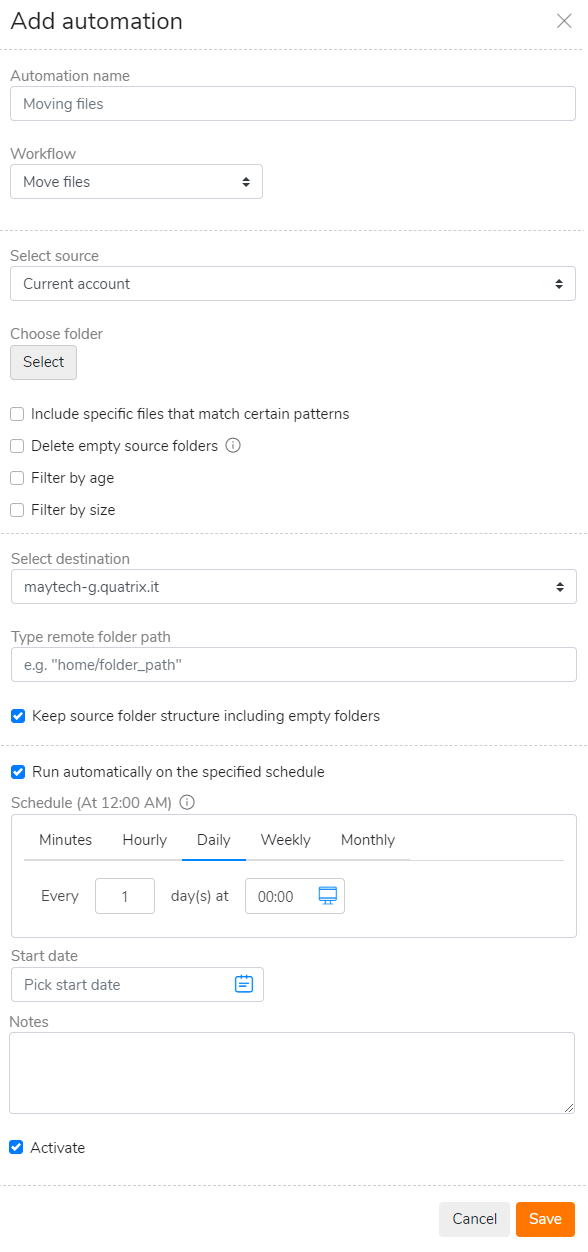Image resolution: width=588 pixels, height=1252 pixels.
Task: Open the time picker icon in the time field
Action: pyautogui.click(x=328, y=896)
